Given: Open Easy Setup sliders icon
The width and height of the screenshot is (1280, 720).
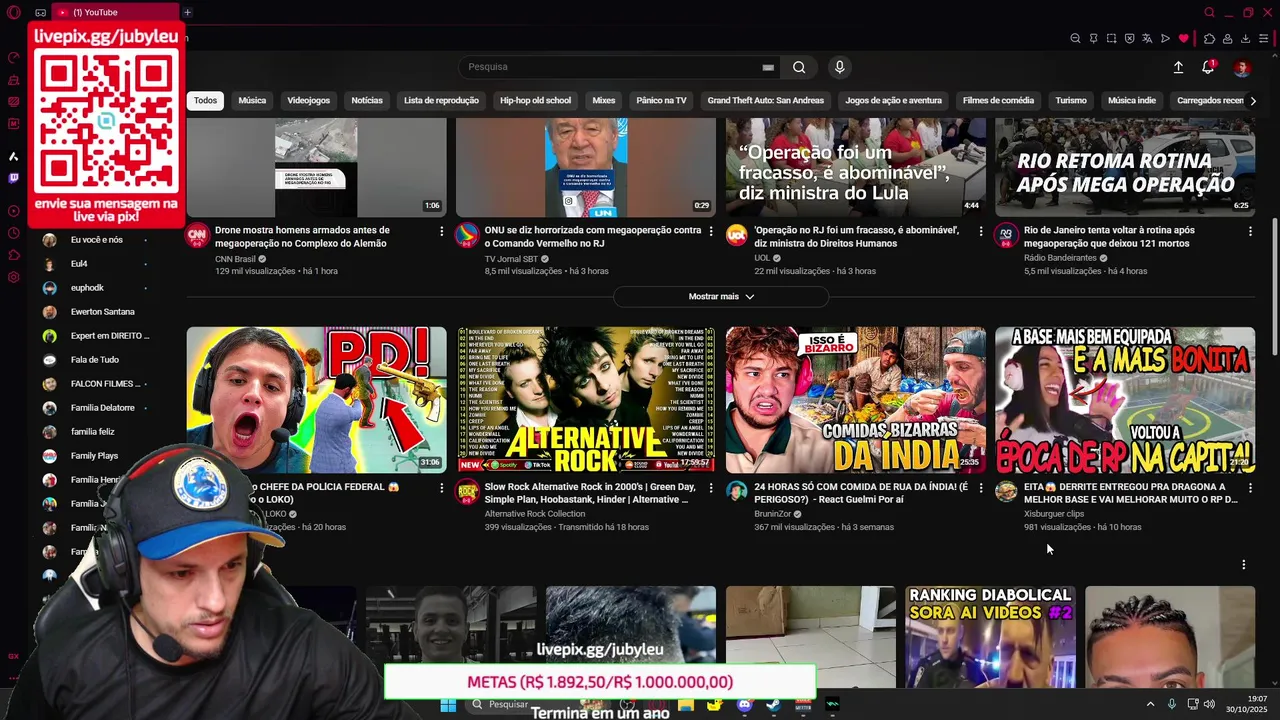Looking at the screenshot, I should click(x=1263, y=39).
